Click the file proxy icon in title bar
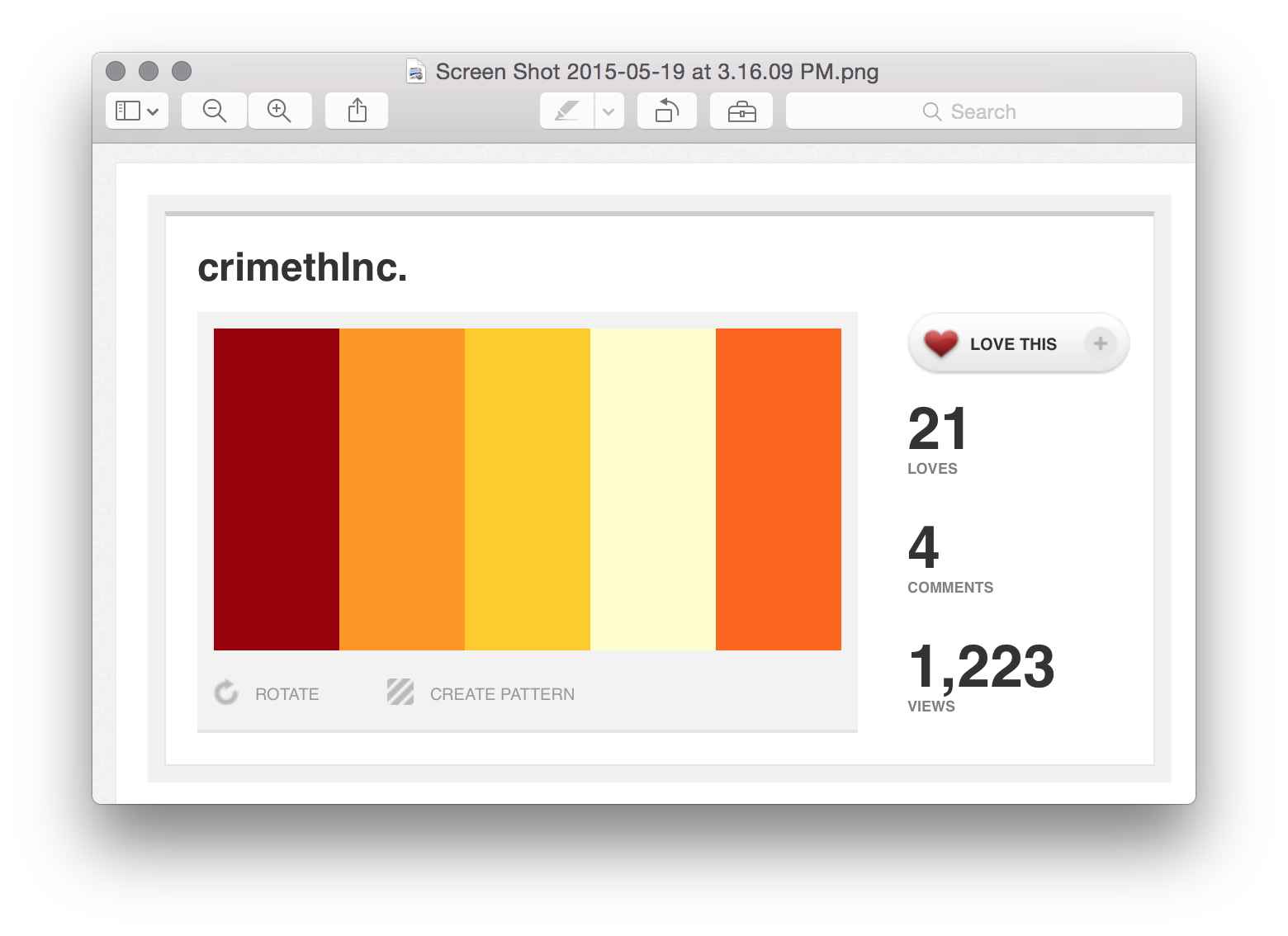1288x936 pixels. (x=416, y=72)
